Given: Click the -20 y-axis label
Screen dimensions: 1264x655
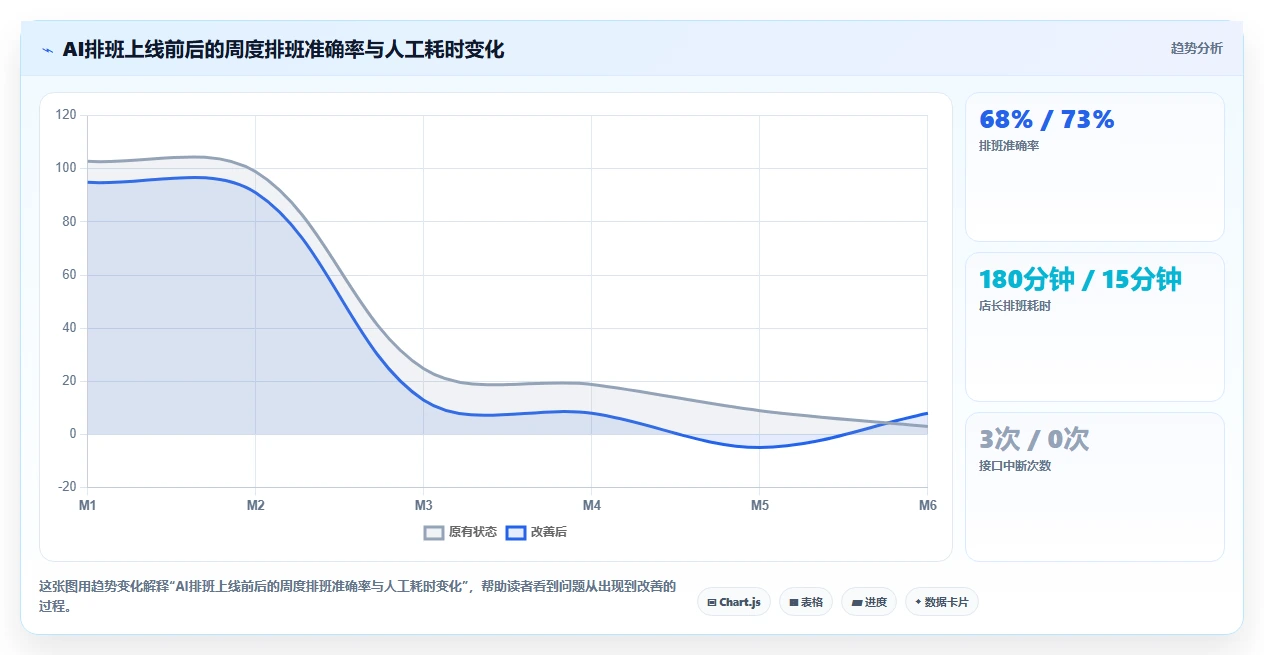Looking at the screenshot, I should coord(66,487).
